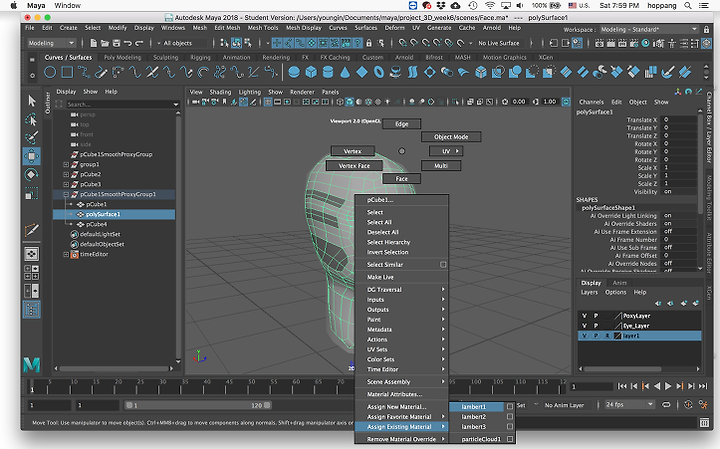The height and width of the screenshot is (449, 720).
Task: Create a NURBS cube from shelf
Action: coord(311,72)
